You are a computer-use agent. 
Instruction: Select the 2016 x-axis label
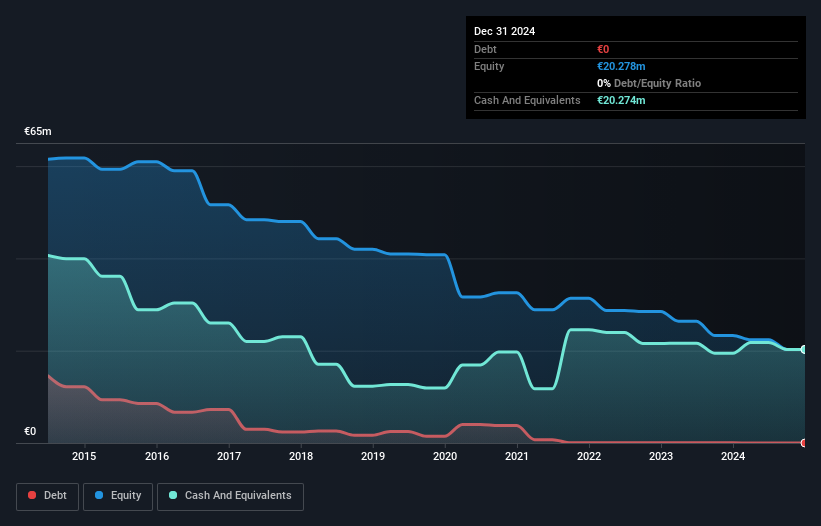[x=157, y=456]
